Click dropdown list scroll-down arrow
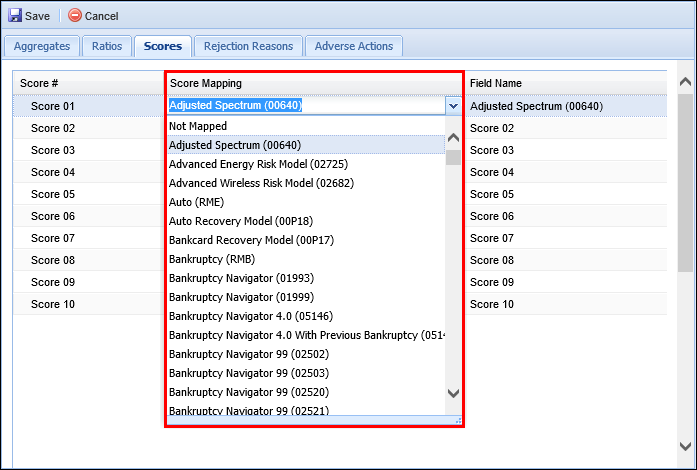 pos(453,393)
